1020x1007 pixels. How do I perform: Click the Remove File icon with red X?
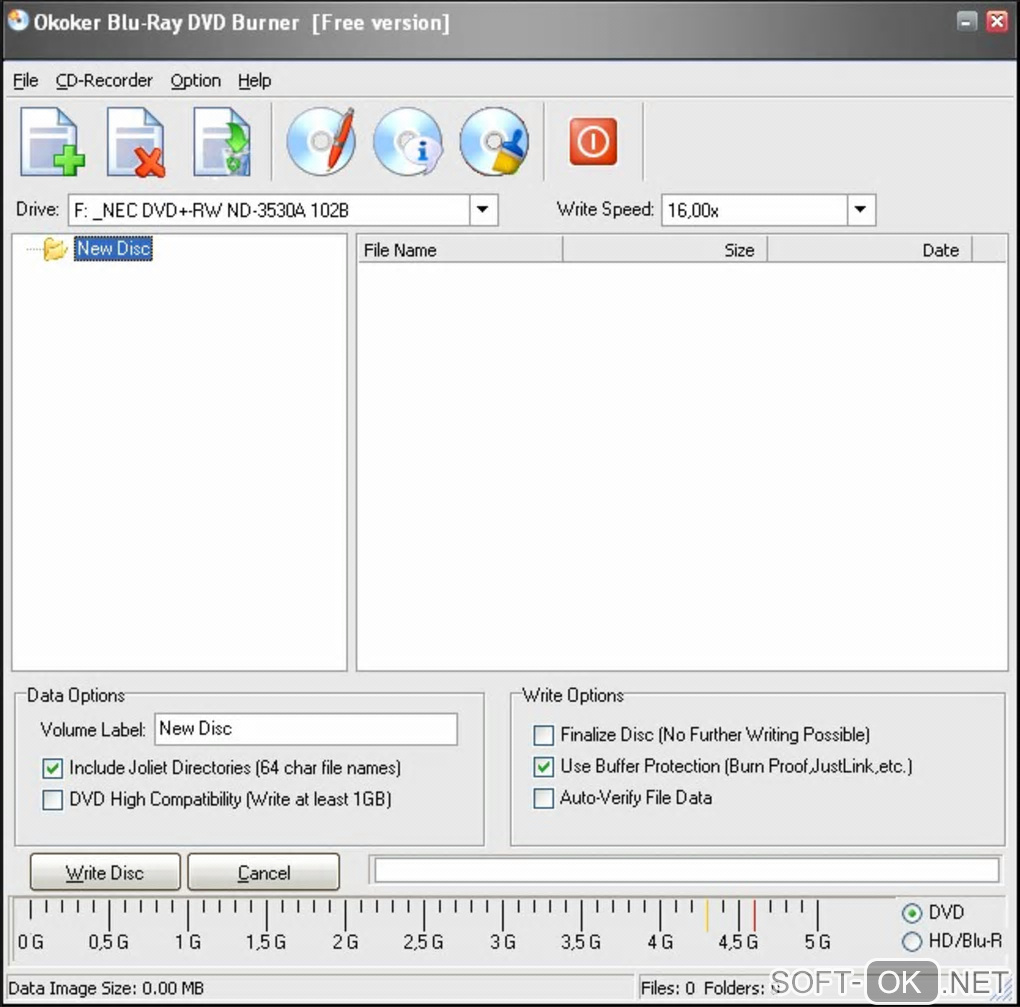pos(137,143)
